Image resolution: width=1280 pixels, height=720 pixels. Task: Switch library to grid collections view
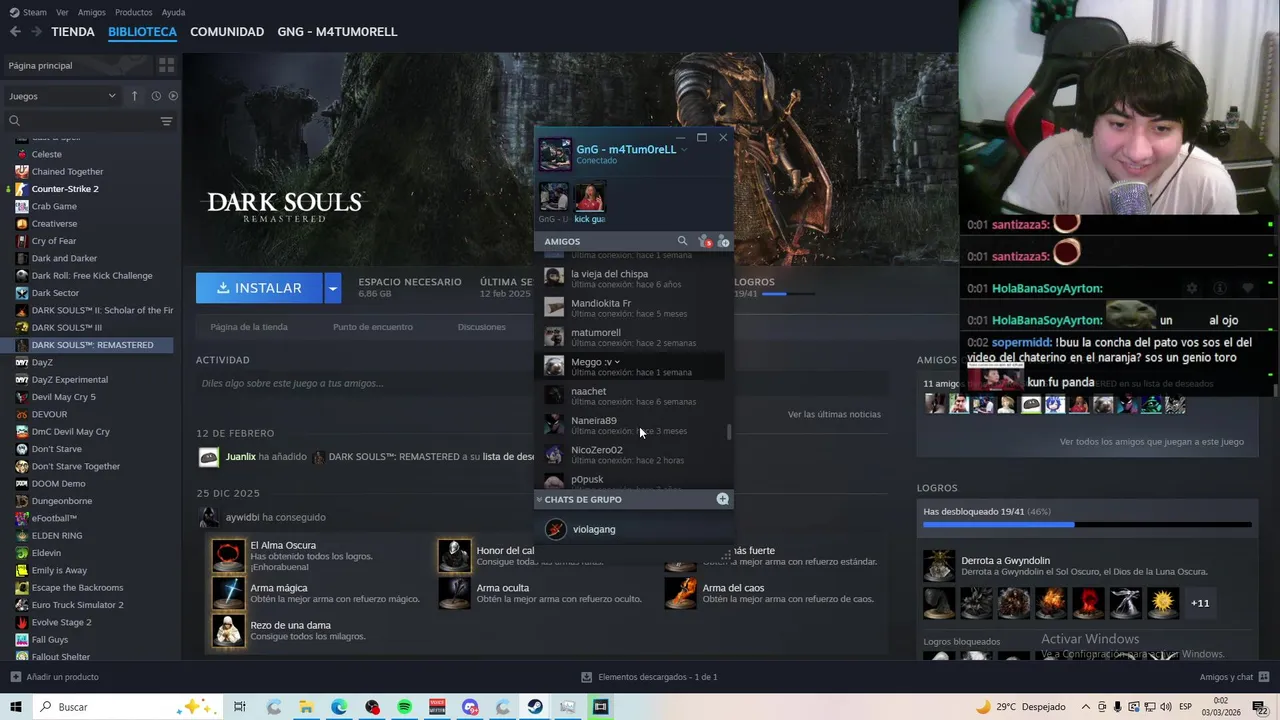pyautogui.click(x=166, y=65)
